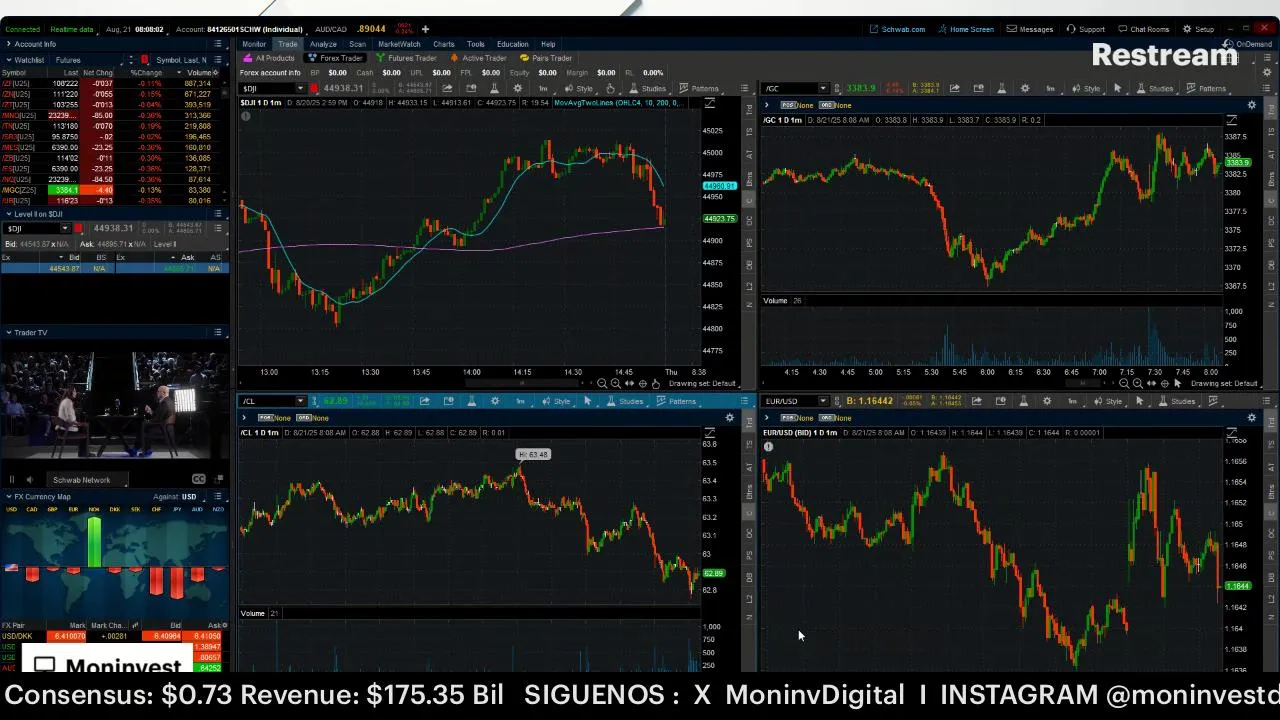
Task: Collapse the Watchlist gadget
Action: 8,60
